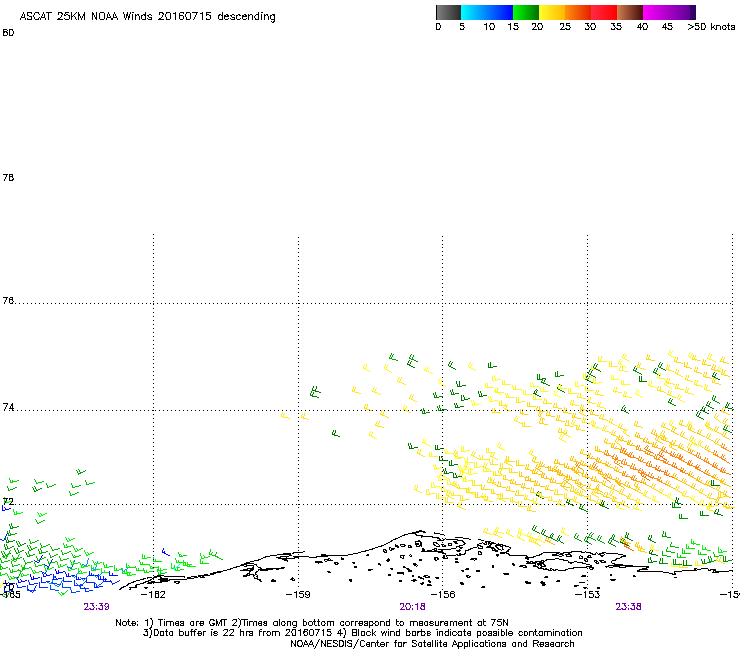Click the legend tick label 25

coord(565,26)
